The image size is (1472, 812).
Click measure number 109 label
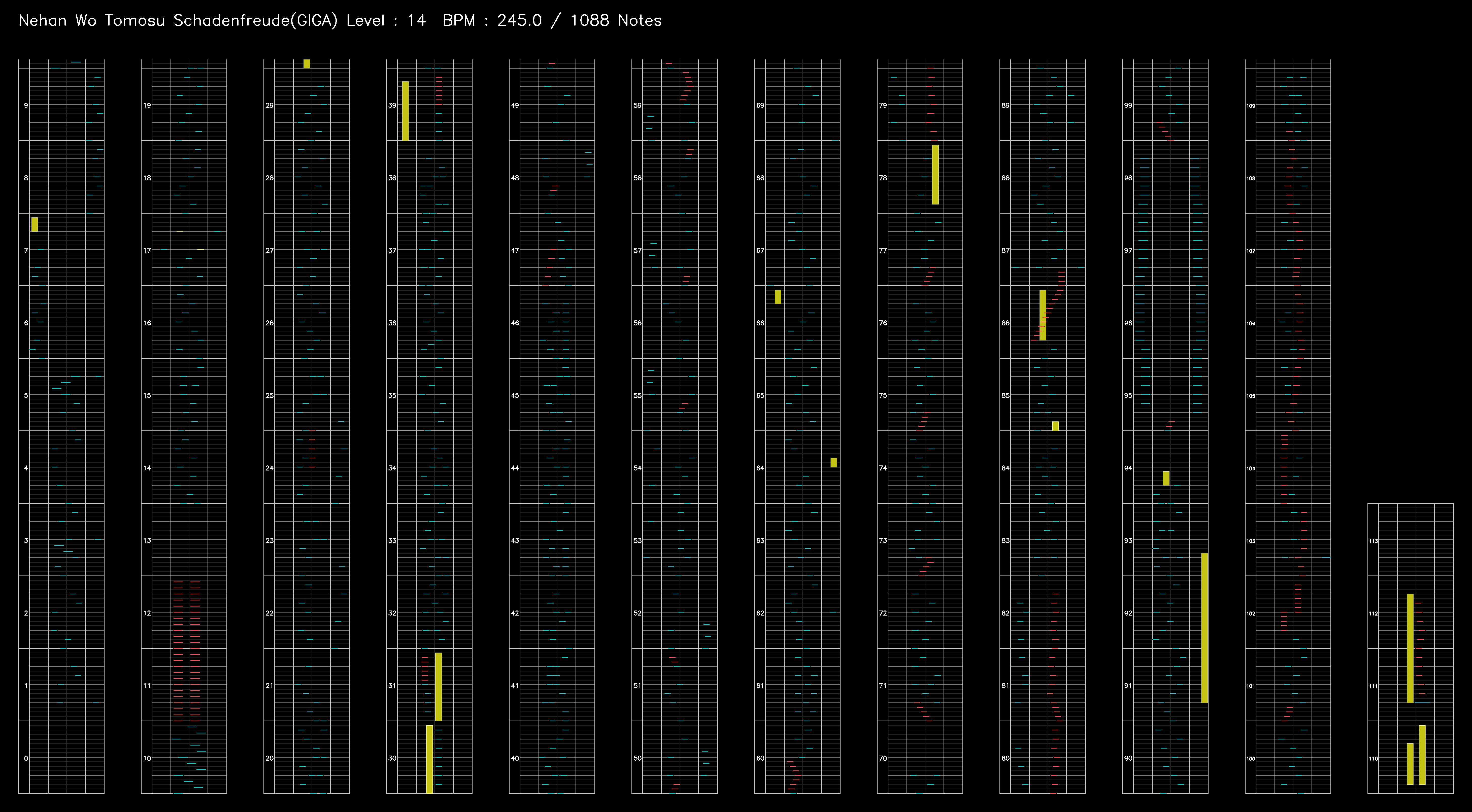point(1251,106)
